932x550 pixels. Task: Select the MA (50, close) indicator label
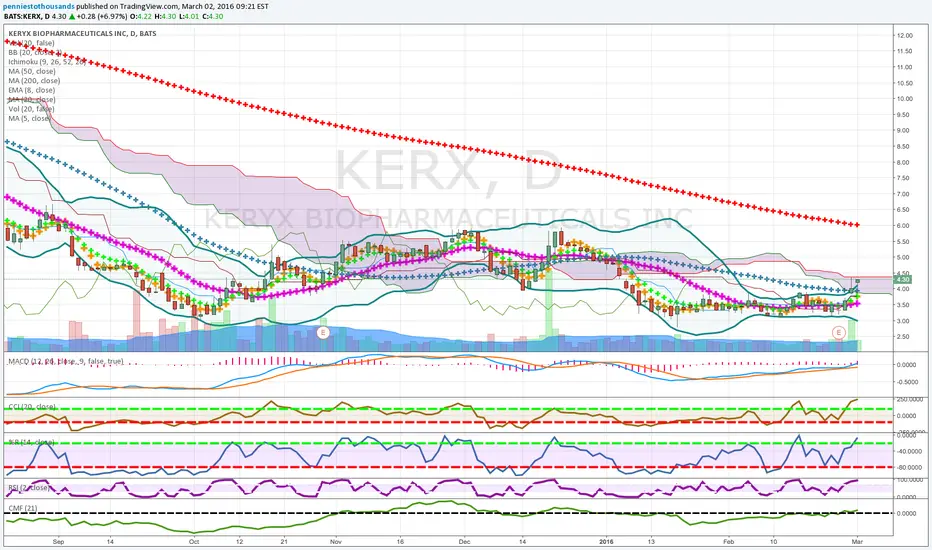pos(32,71)
